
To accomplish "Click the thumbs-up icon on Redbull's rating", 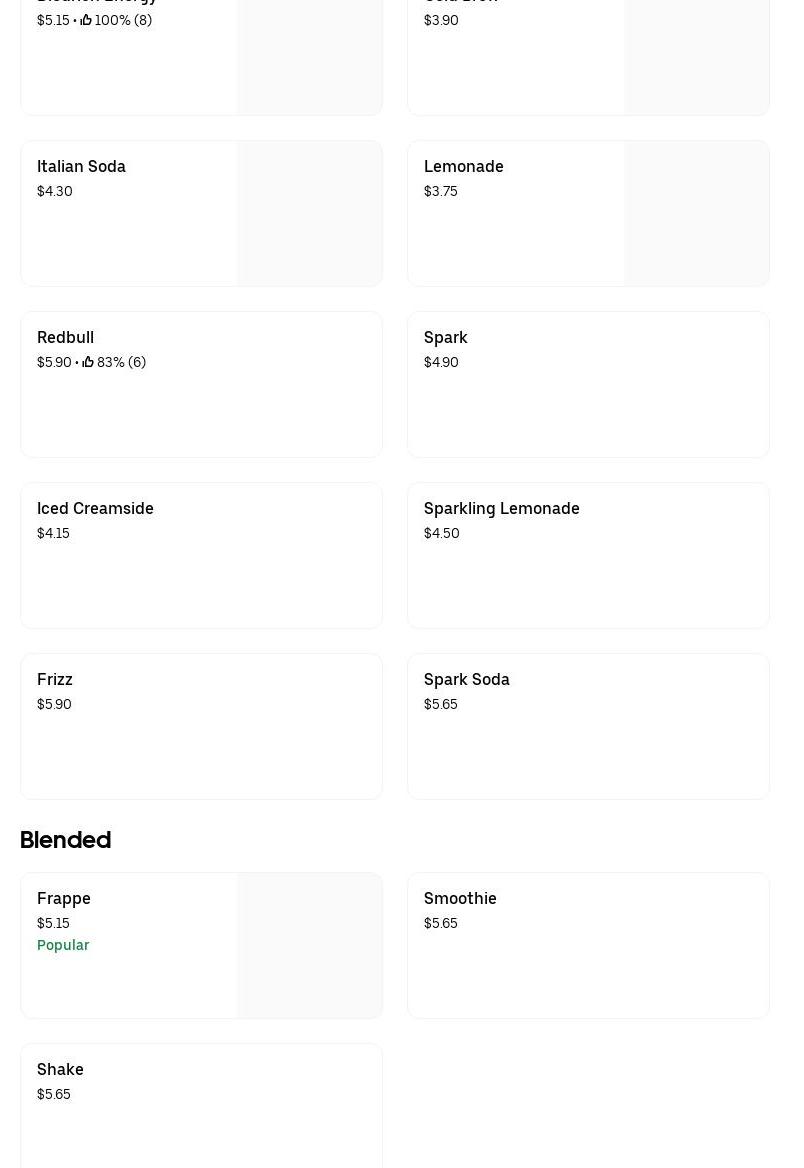I will tap(88, 362).
